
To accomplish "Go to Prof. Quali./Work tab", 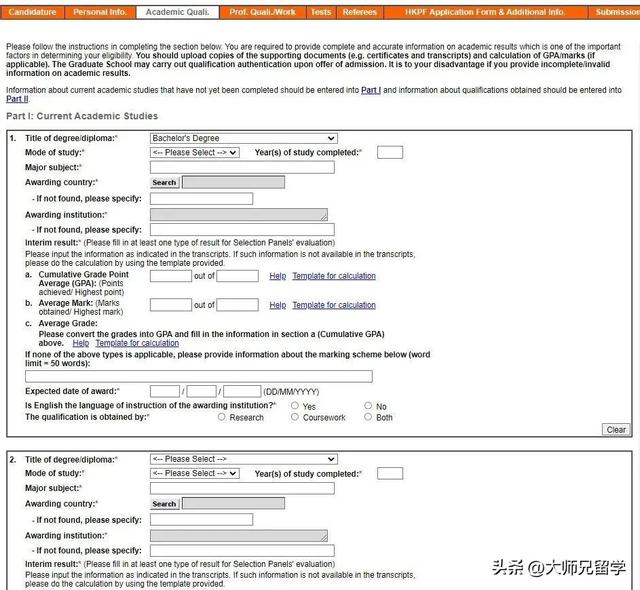I will pos(262,12).
